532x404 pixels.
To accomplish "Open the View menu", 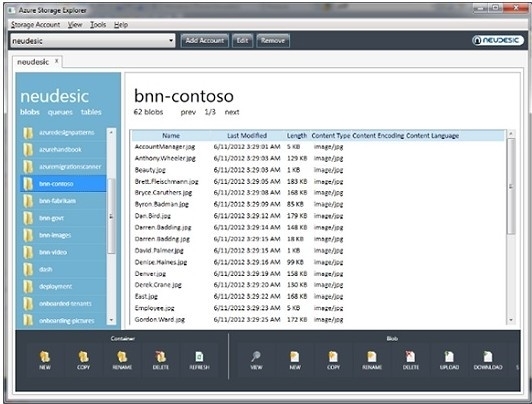I will tap(75, 25).
